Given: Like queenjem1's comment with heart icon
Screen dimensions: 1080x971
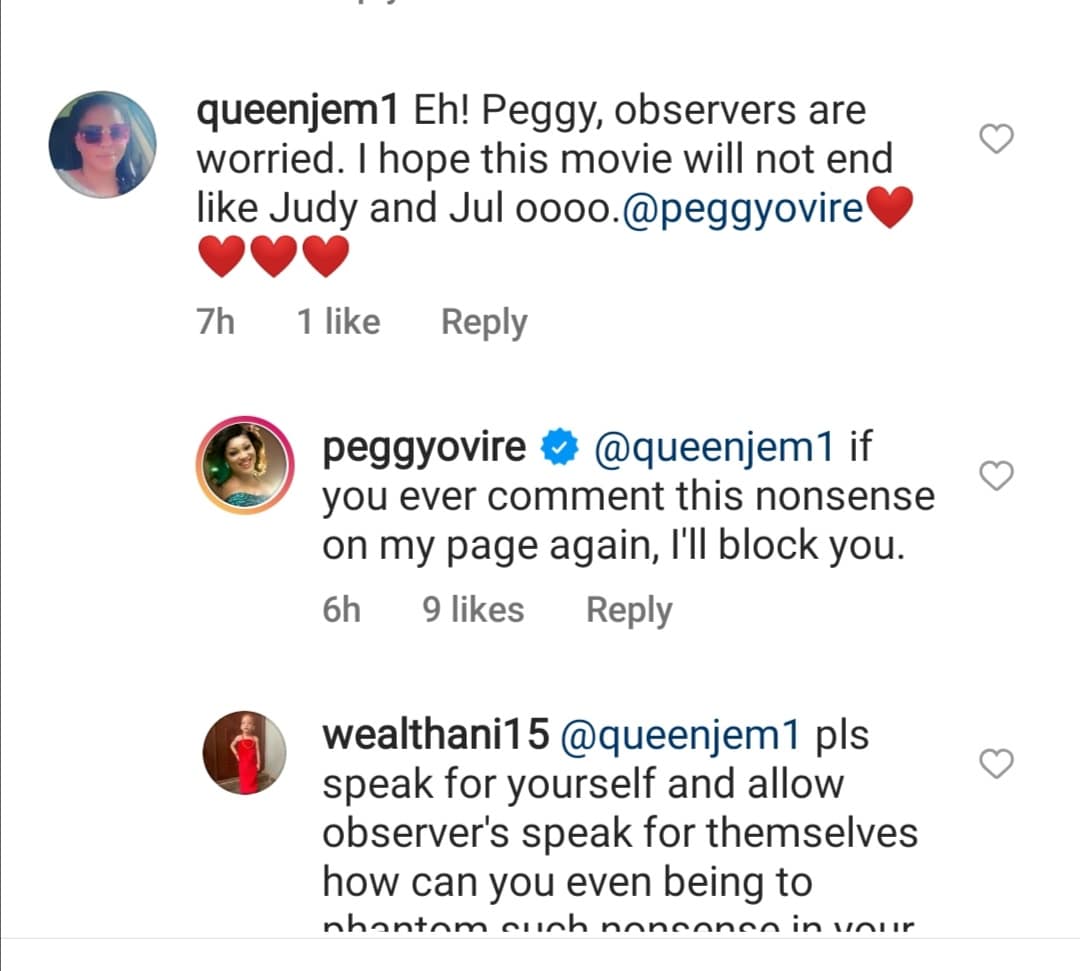Looking at the screenshot, I should (x=996, y=140).
